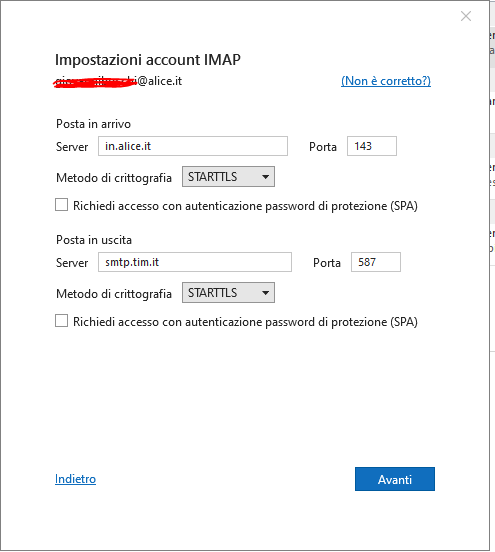Enable SPA checkbox under Posta in uscita
The image size is (495, 552).
(x=62, y=321)
